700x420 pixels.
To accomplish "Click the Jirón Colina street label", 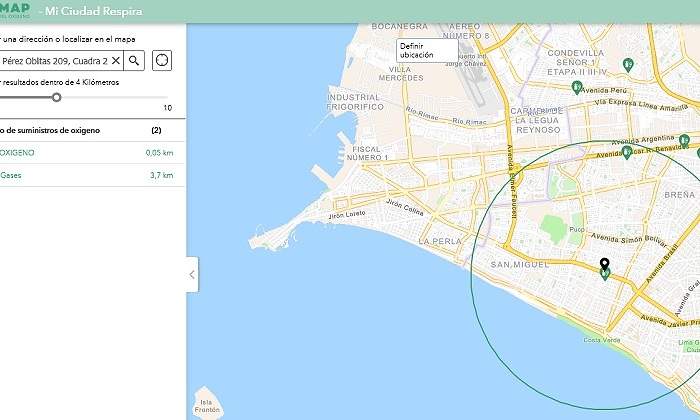I will tap(404, 208).
